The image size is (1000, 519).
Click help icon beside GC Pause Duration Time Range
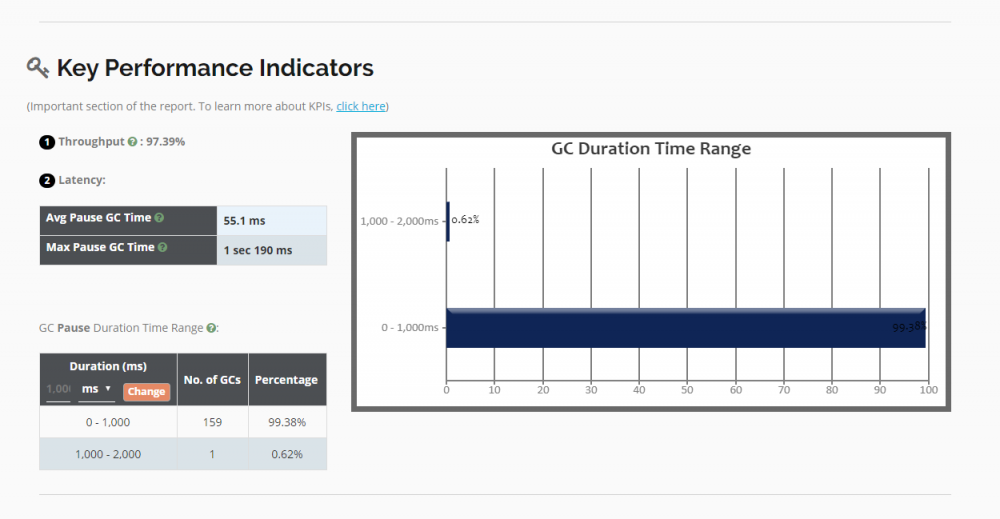coord(211,328)
